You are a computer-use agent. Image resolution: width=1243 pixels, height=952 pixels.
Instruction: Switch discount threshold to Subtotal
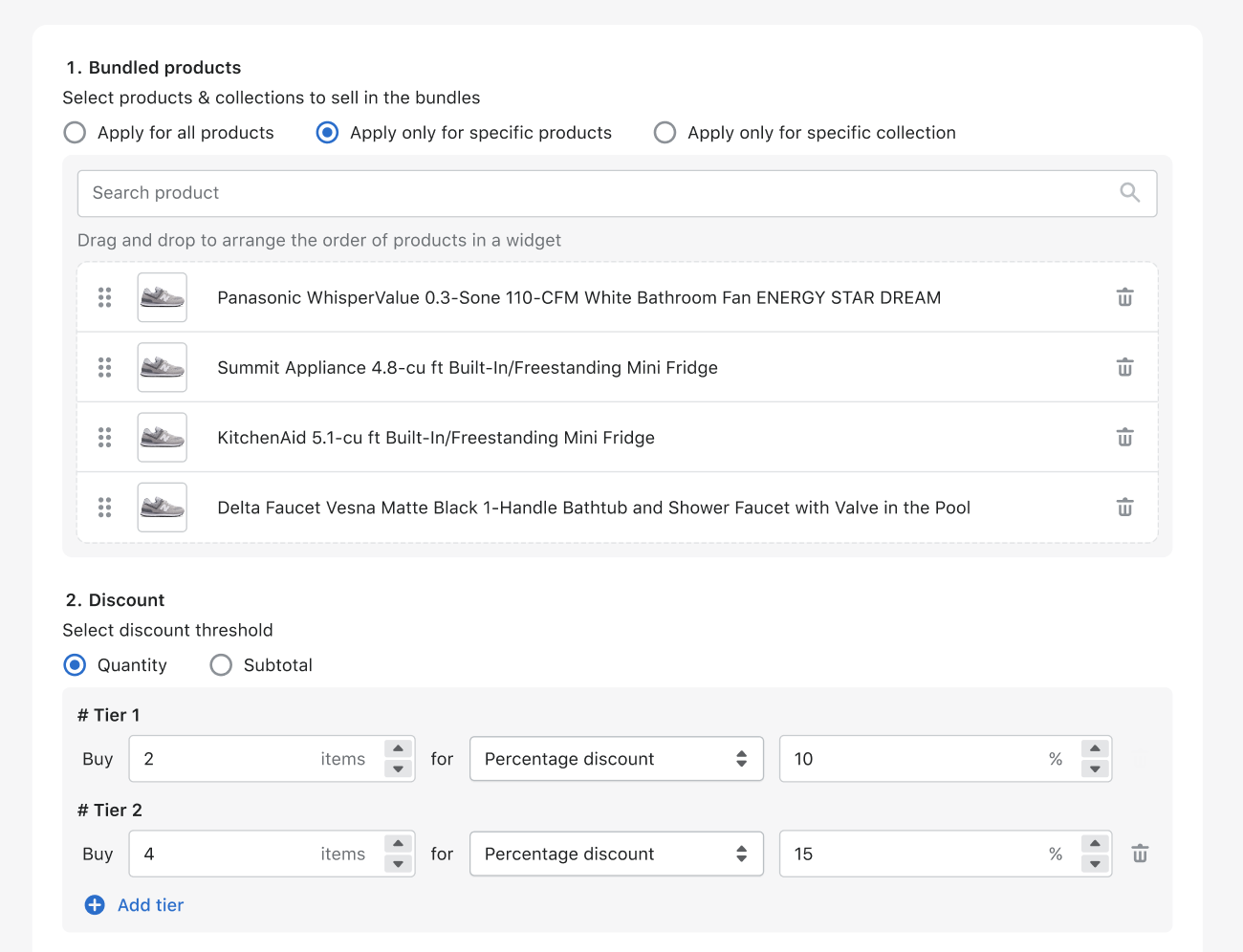point(221,664)
